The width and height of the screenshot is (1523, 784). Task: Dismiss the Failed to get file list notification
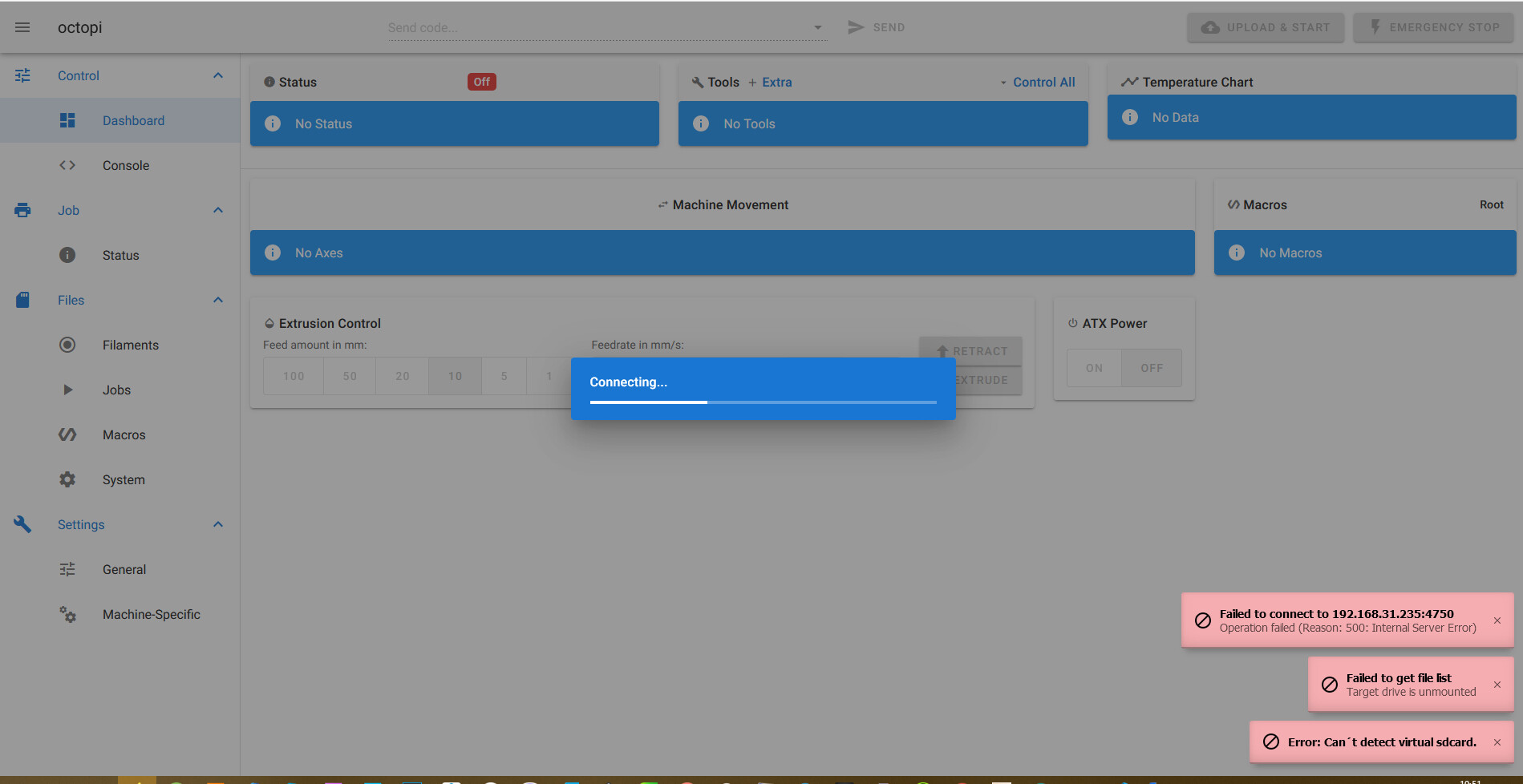pyautogui.click(x=1497, y=685)
